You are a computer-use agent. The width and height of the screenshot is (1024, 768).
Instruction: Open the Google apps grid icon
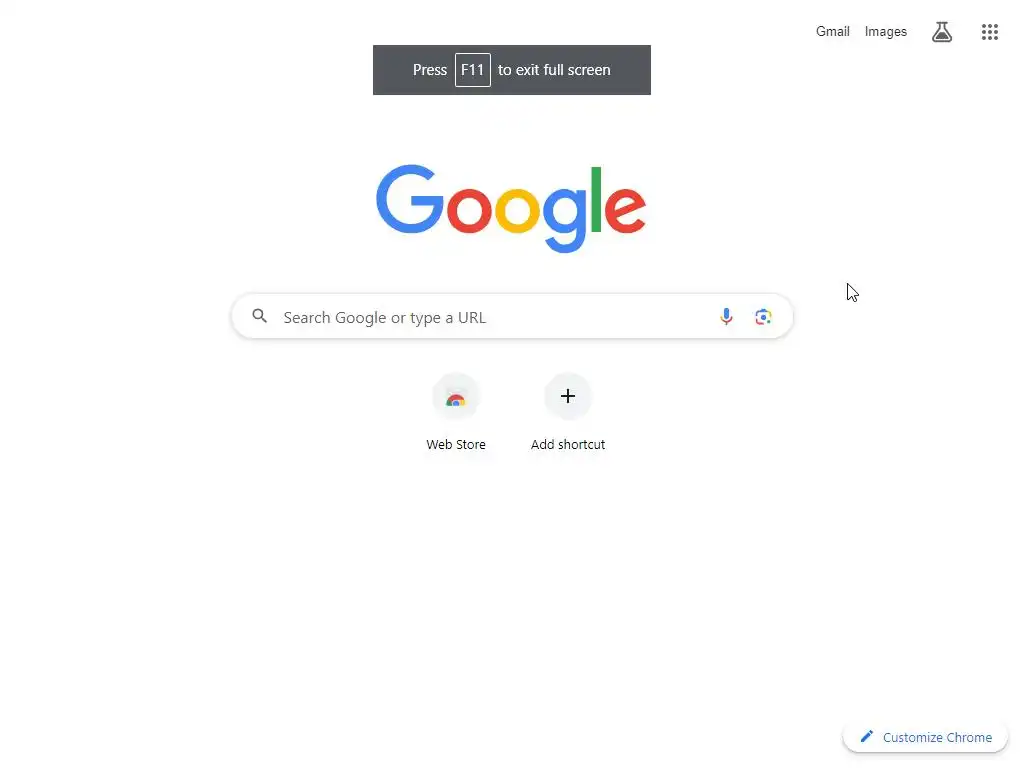click(989, 31)
